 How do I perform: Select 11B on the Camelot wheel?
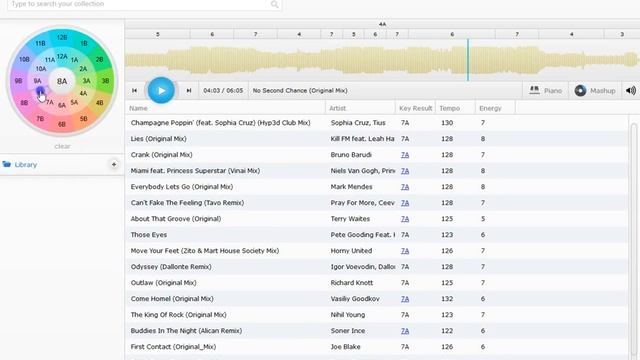coord(40,43)
